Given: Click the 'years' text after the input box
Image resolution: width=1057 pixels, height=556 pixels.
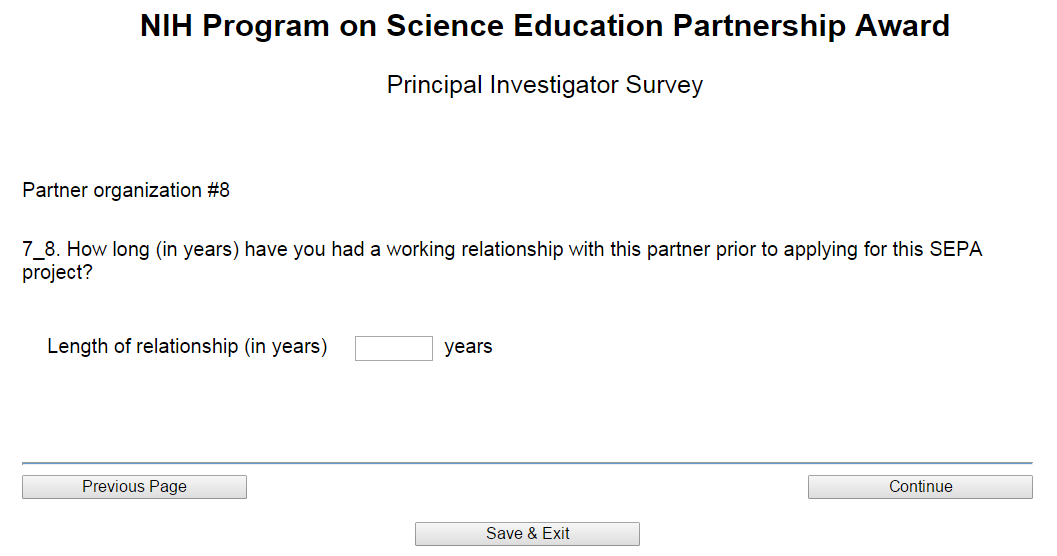Looking at the screenshot, I should [468, 347].
